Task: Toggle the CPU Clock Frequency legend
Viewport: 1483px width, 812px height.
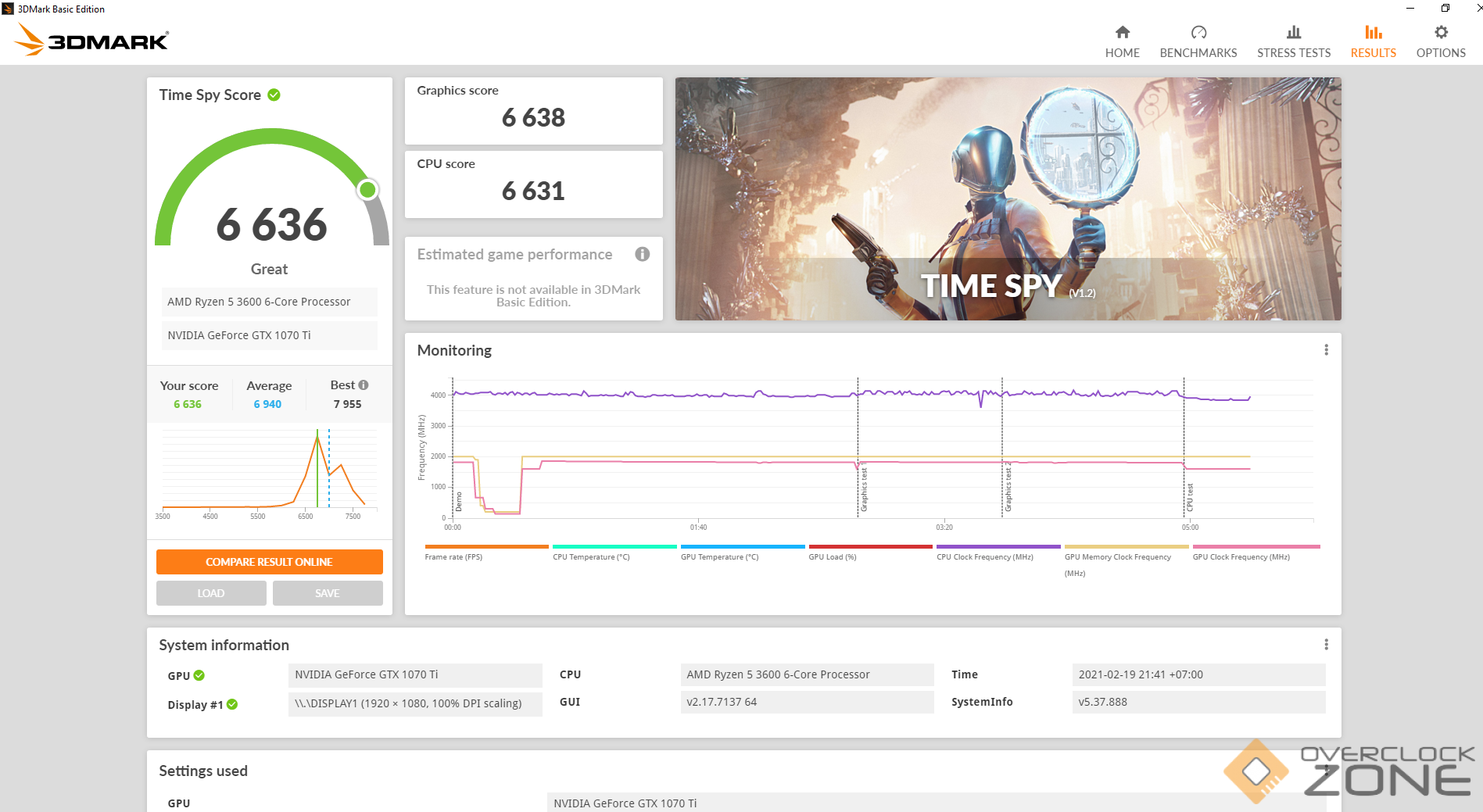Action: point(998,552)
